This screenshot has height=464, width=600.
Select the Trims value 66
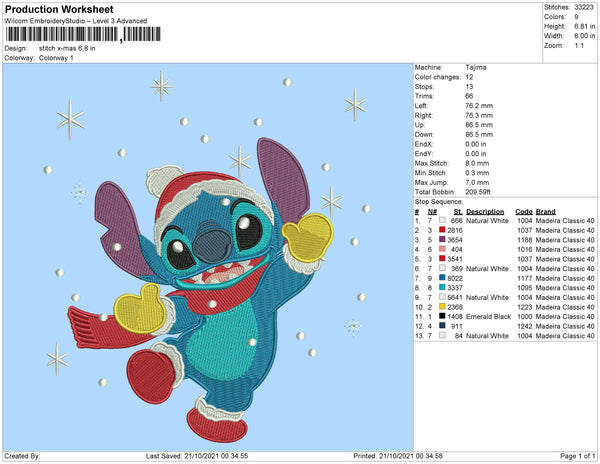click(x=470, y=96)
